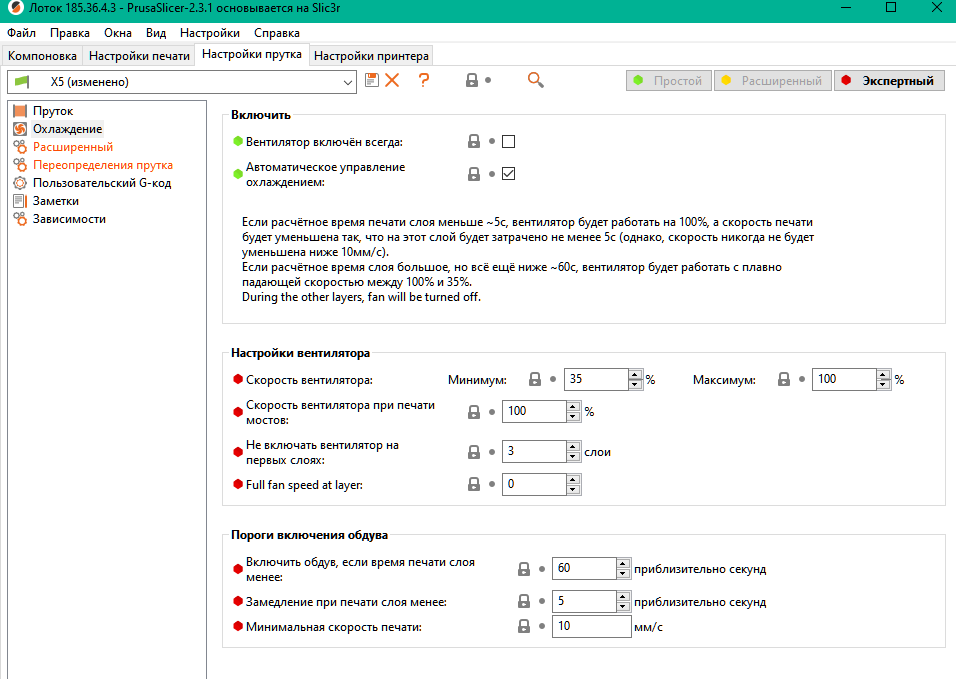Open the Заметки page
This screenshot has width=956, height=679.
[55, 201]
